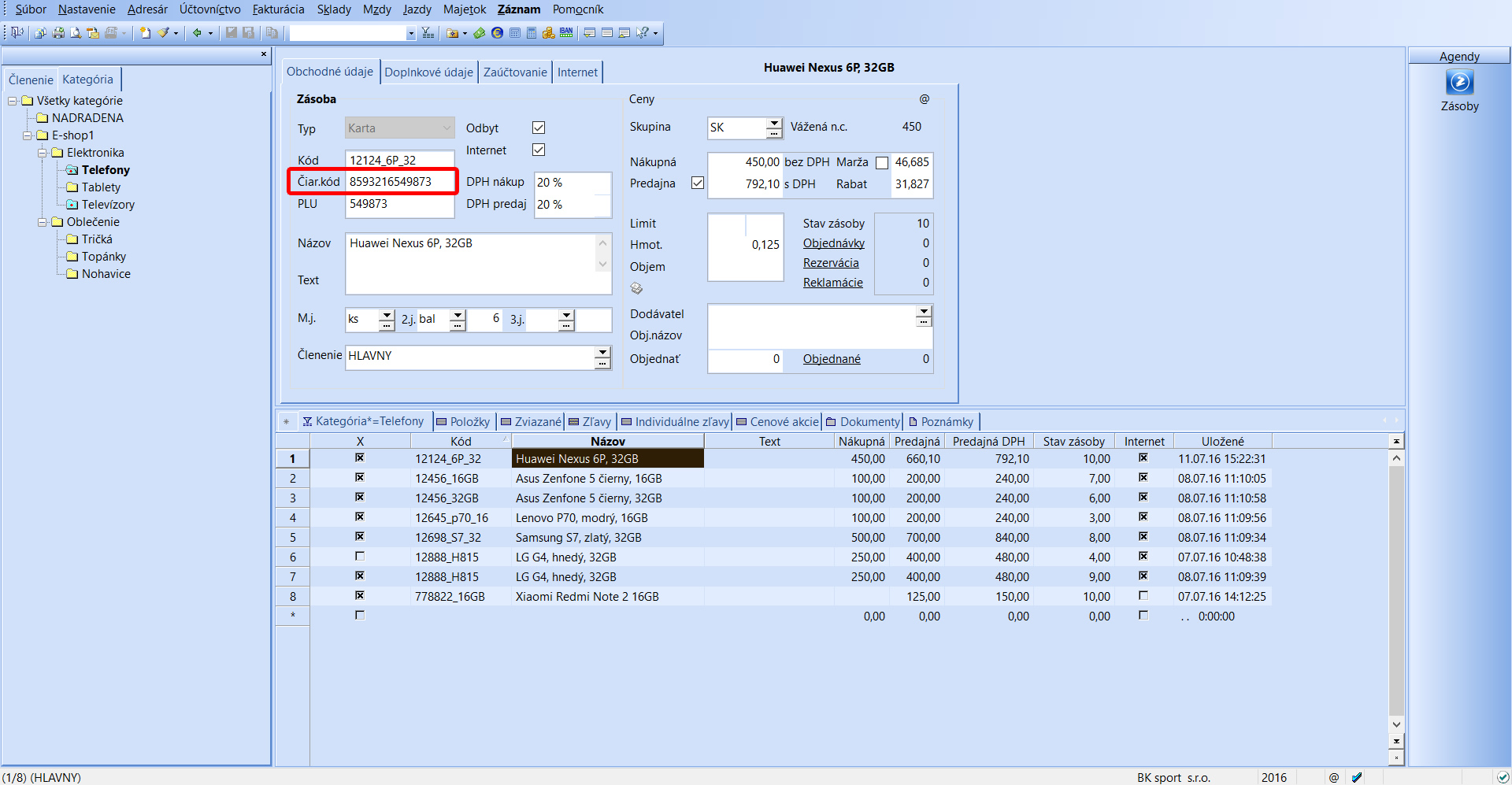The height and width of the screenshot is (785, 1512).
Task: Open the Účtovníctvo menu
Action: 210,9
